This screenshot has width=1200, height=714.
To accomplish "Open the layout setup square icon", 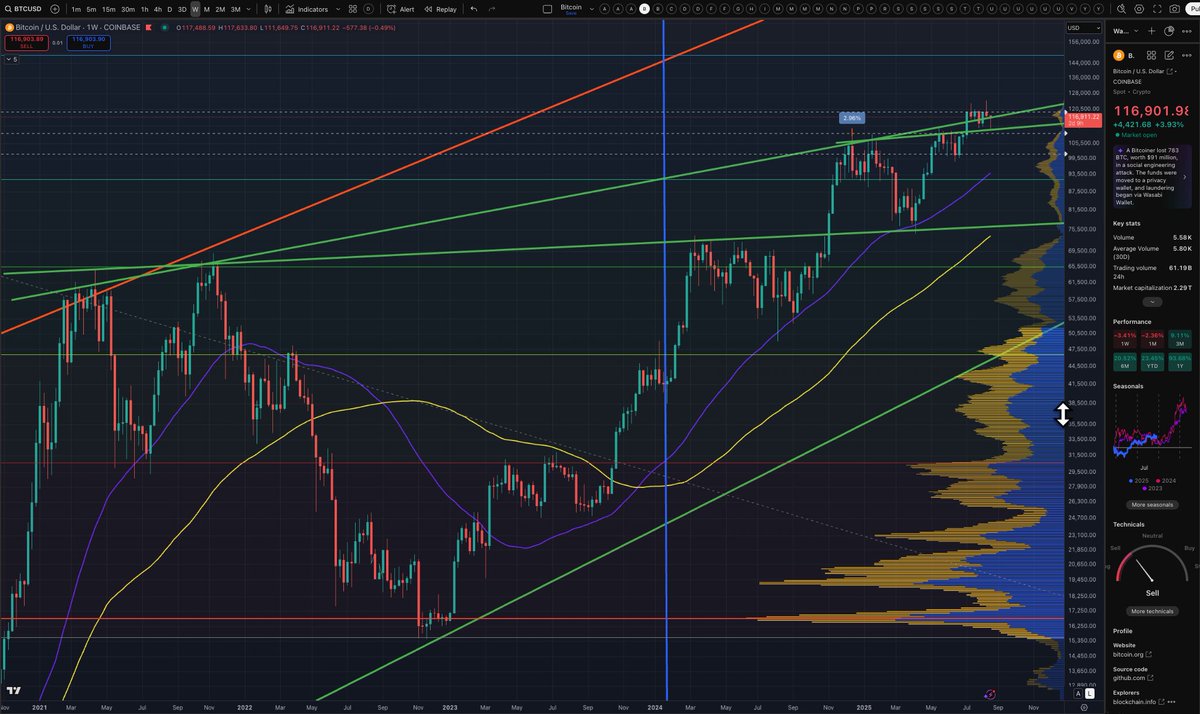I will tap(547, 9).
